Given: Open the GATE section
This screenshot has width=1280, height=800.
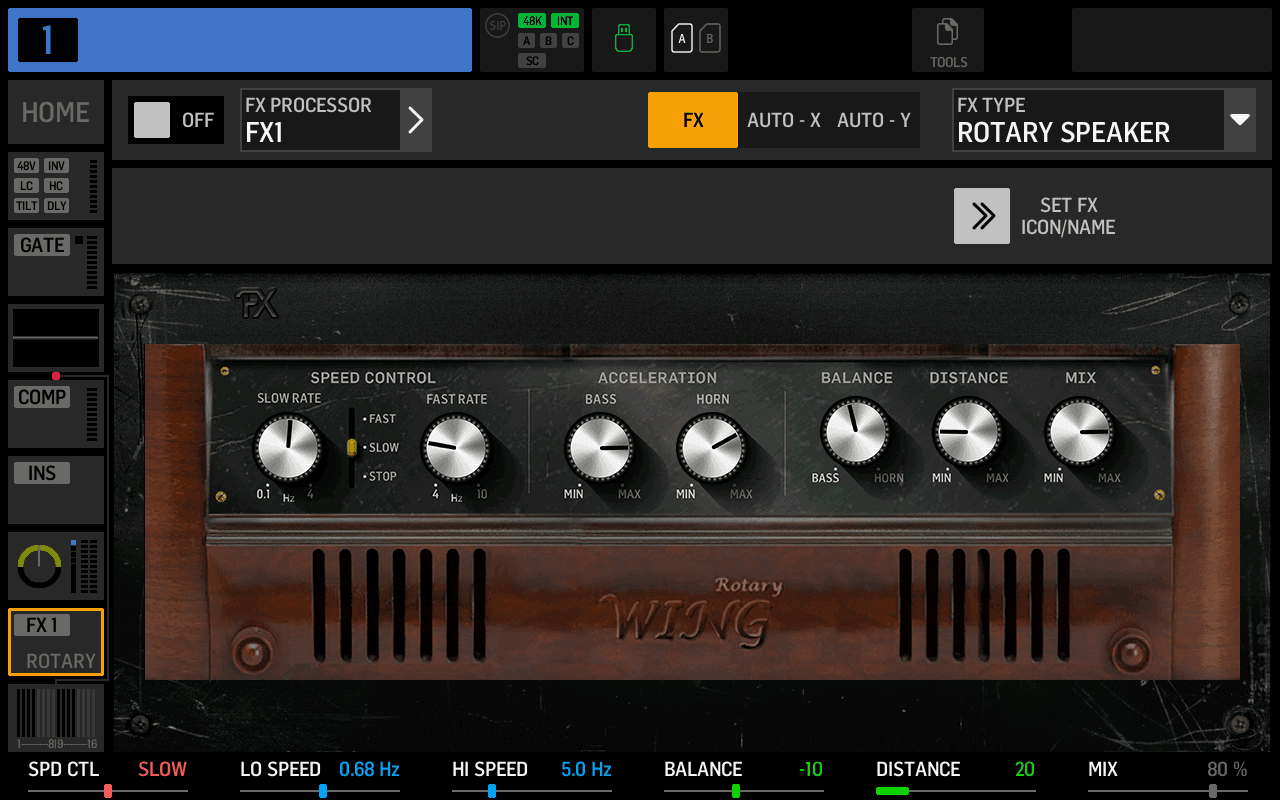Looking at the screenshot, I should [56, 262].
